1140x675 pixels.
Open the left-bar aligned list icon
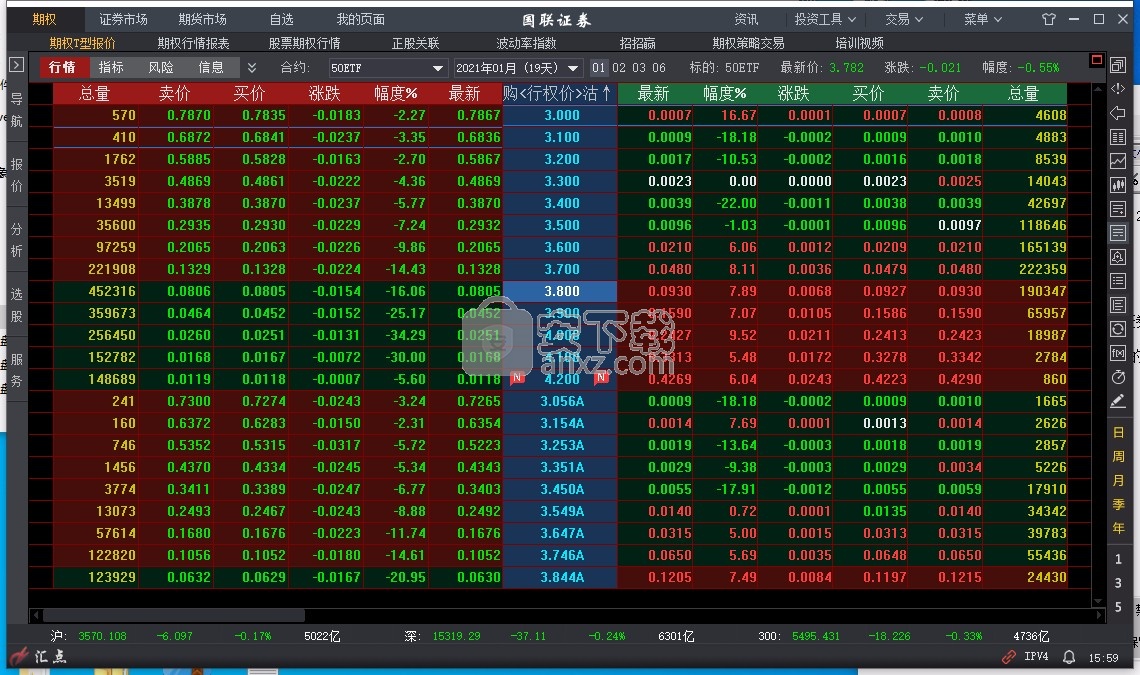tap(1117, 305)
